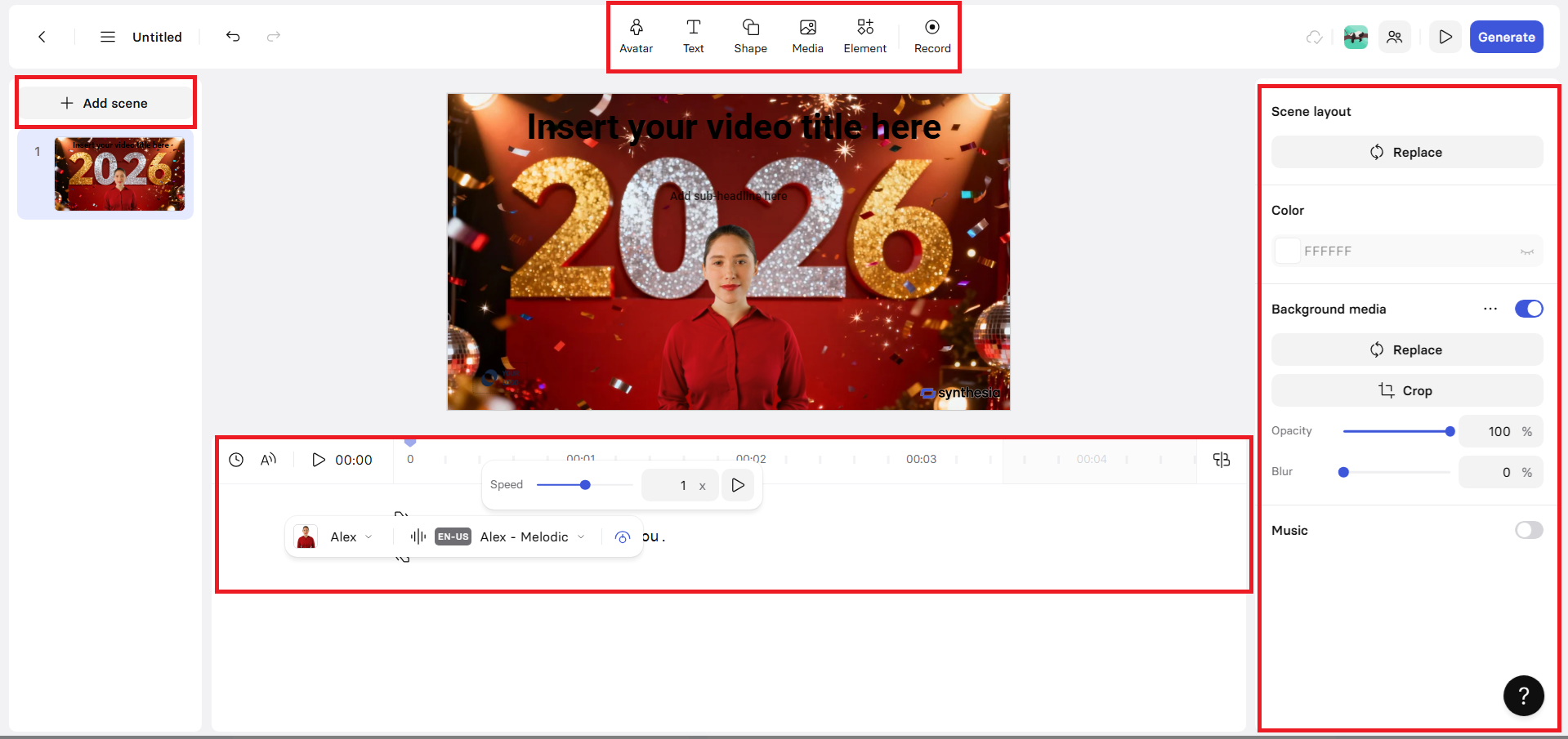Open the Alex - Melodic voice dropdown

tap(581, 536)
